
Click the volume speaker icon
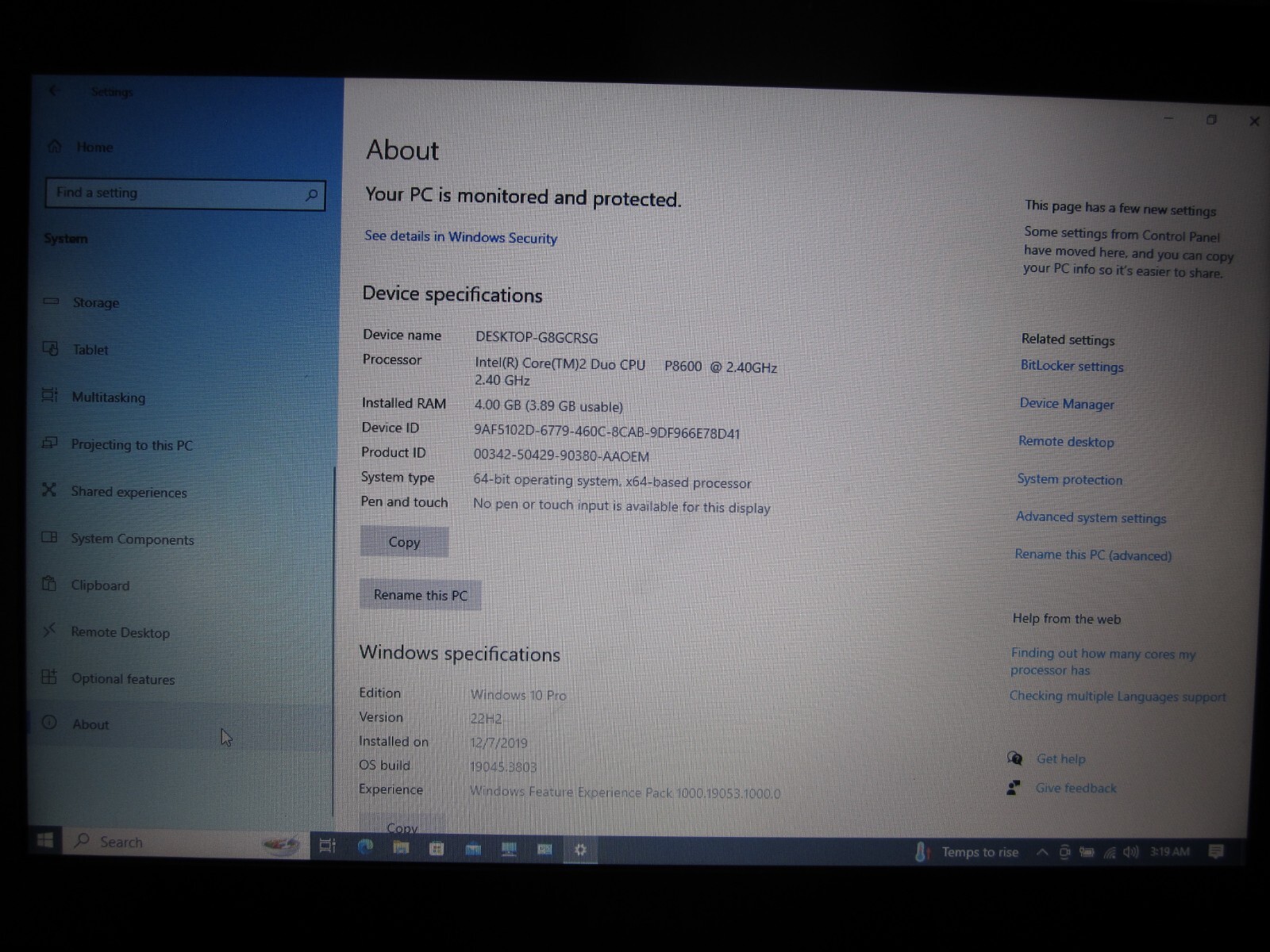pyautogui.click(x=1131, y=852)
